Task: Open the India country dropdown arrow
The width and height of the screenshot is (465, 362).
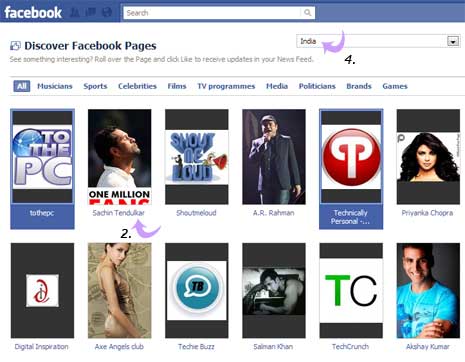Action: point(453,42)
